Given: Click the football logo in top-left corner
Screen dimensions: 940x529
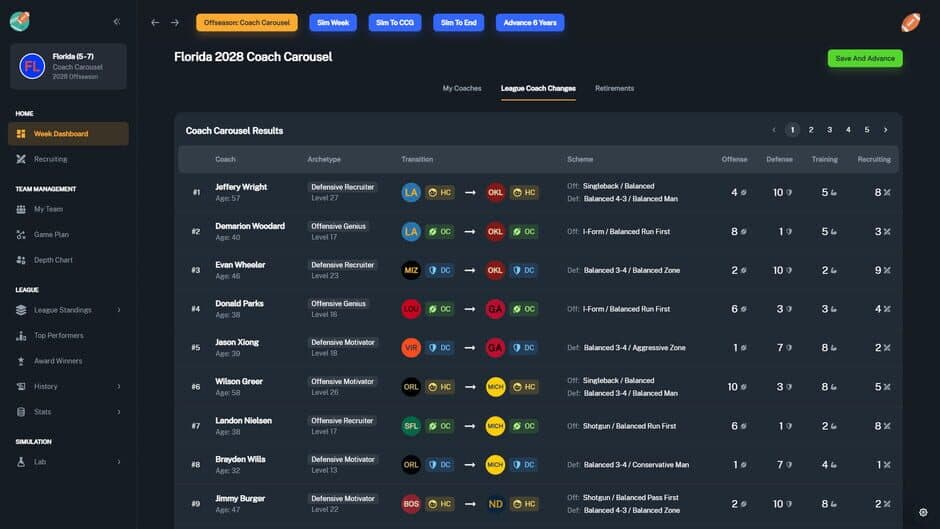Looking at the screenshot, I should (x=19, y=21).
